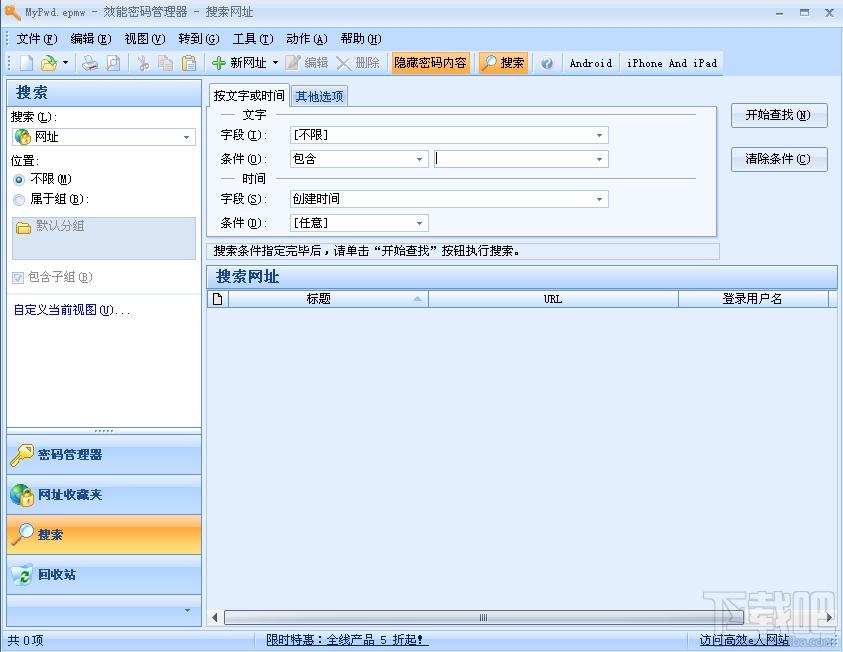
Task: Sort by URL column header
Action: [x=553, y=299]
